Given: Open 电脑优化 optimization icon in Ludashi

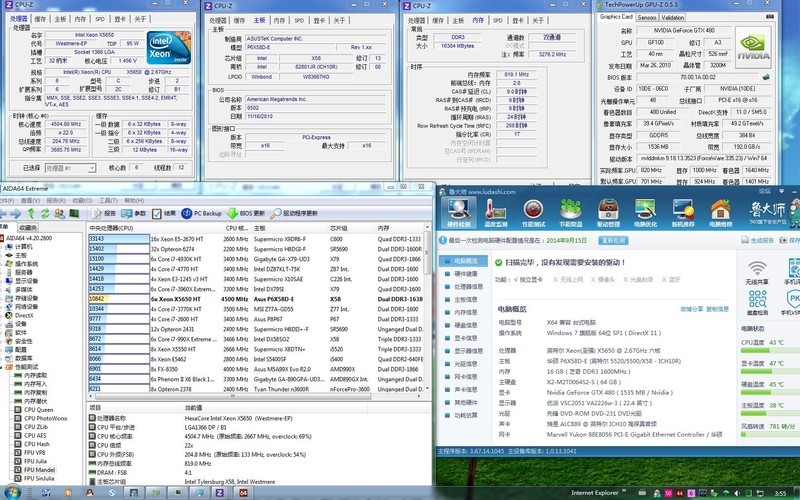Looking at the screenshot, I should (x=645, y=212).
